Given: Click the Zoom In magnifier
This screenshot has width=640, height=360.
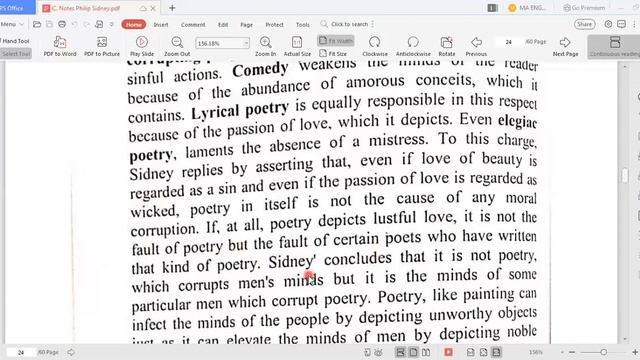Looking at the screenshot, I should 265,46.
